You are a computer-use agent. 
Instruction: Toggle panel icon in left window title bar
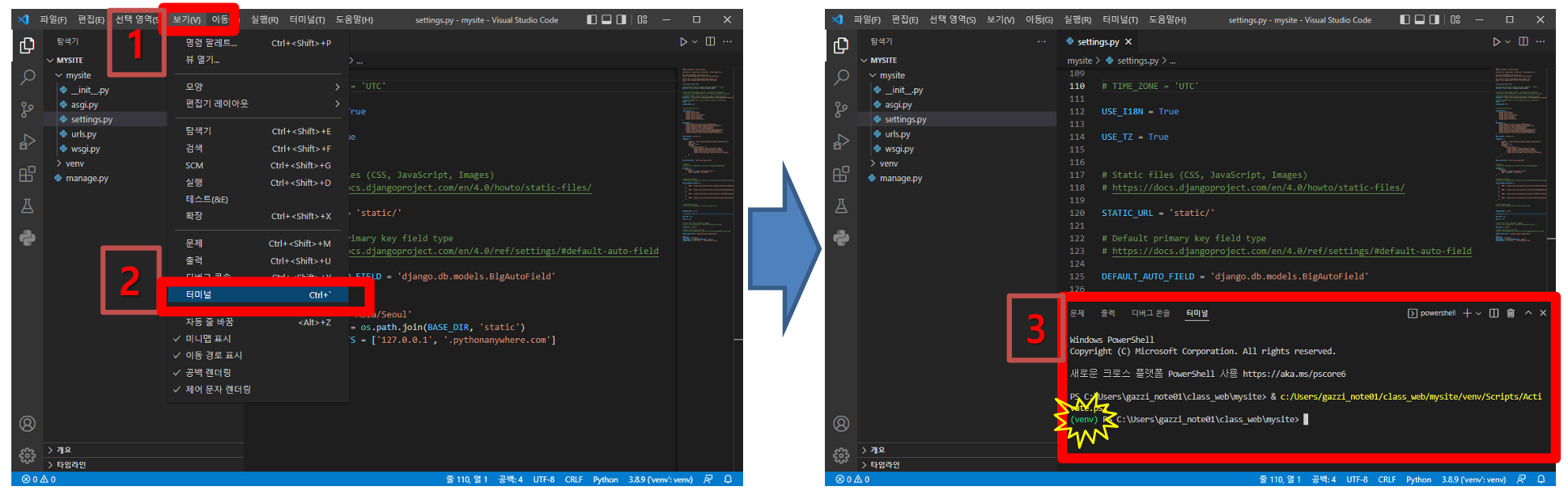tap(606, 19)
